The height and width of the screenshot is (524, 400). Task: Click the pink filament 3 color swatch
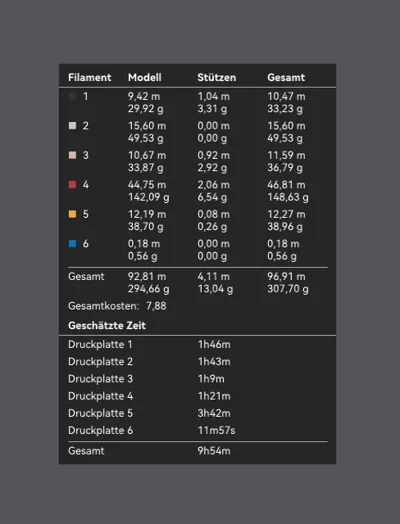tap(73, 155)
